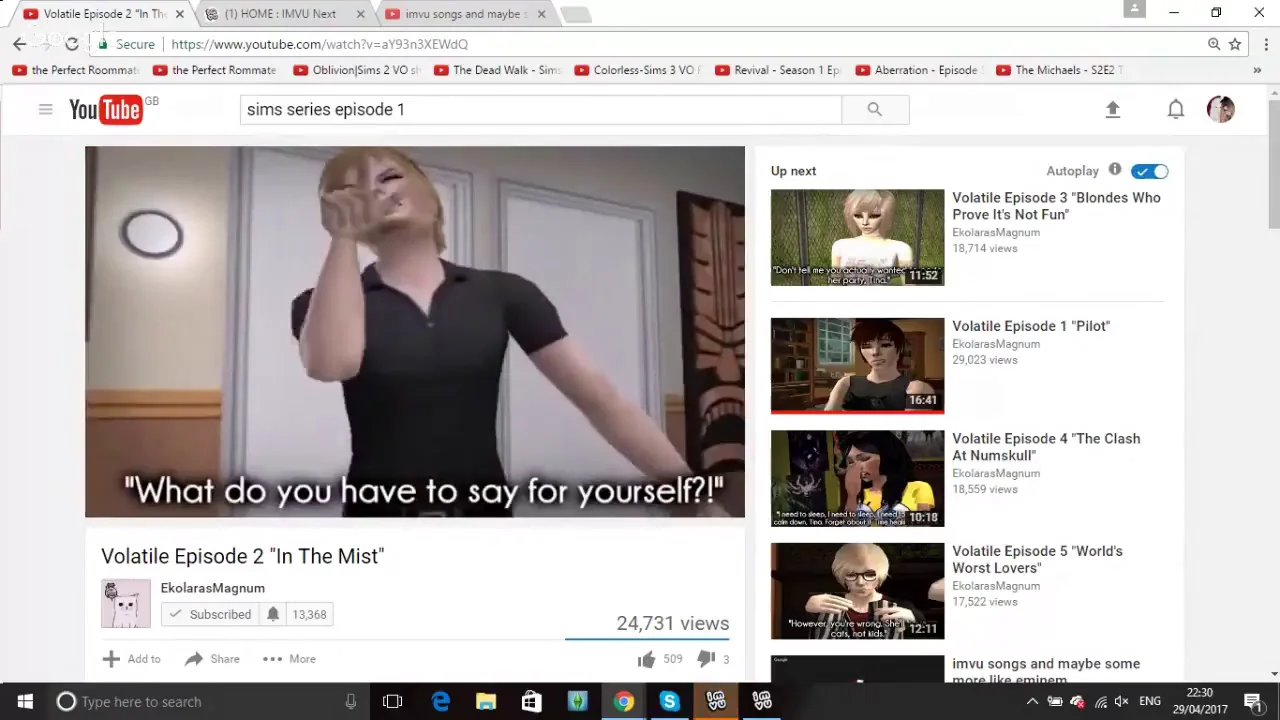Switch to the HOME : IMVU Next tab
Image resolution: width=1280 pixels, height=720 pixels.
pyautogui.click(x=280, y=14)
